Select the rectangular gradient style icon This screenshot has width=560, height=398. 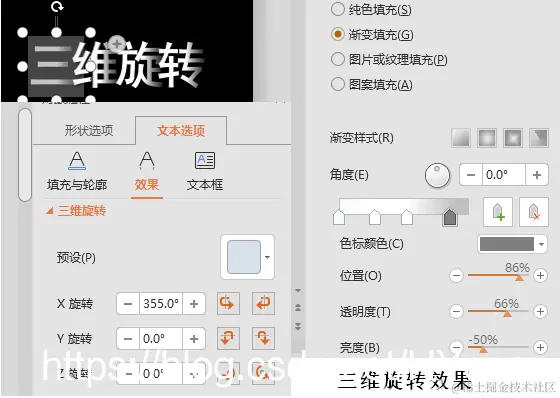pos(513,138)
